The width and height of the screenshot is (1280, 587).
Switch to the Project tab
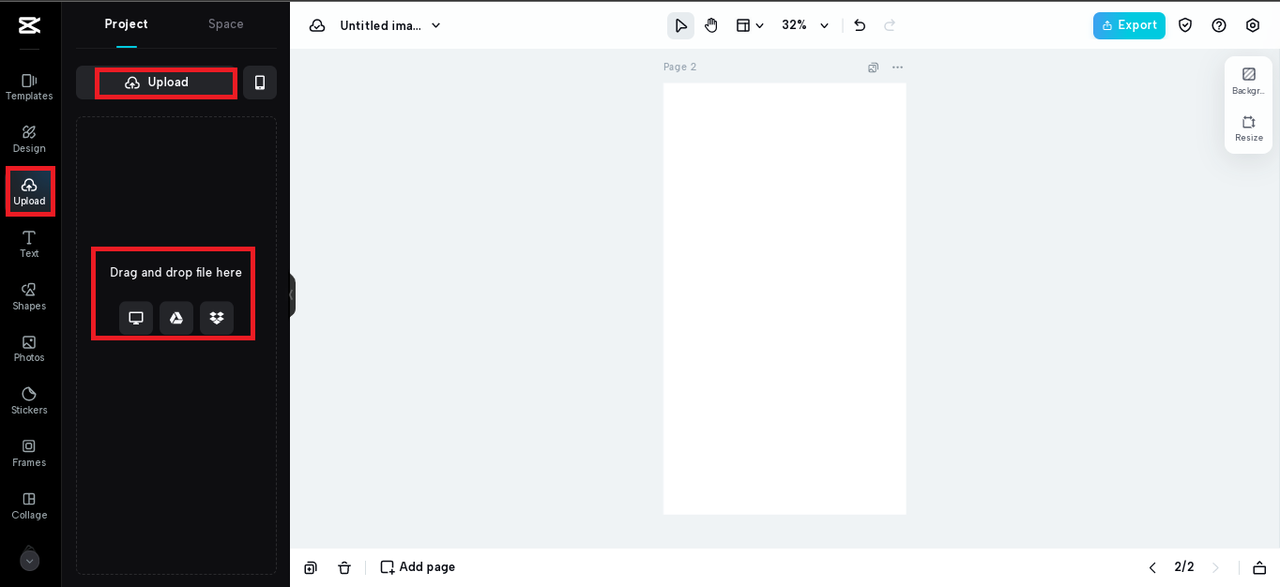click(126, 24)
